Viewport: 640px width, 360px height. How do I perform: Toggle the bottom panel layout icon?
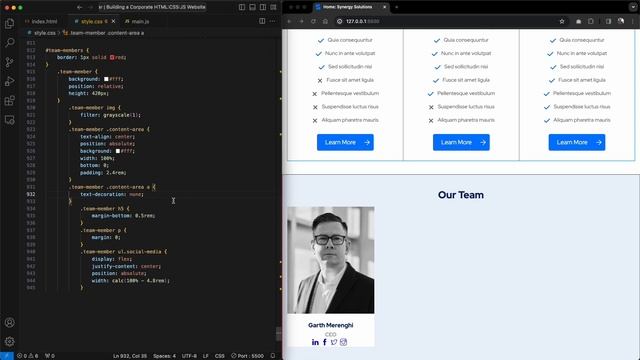pos(253,7)
